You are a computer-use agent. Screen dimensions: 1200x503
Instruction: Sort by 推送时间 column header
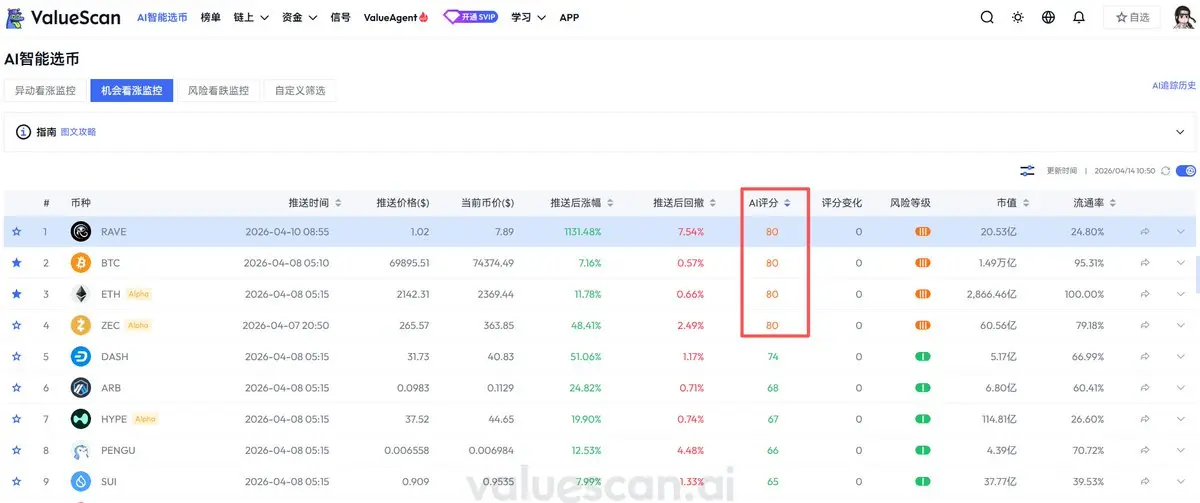(x=315, y=202)
